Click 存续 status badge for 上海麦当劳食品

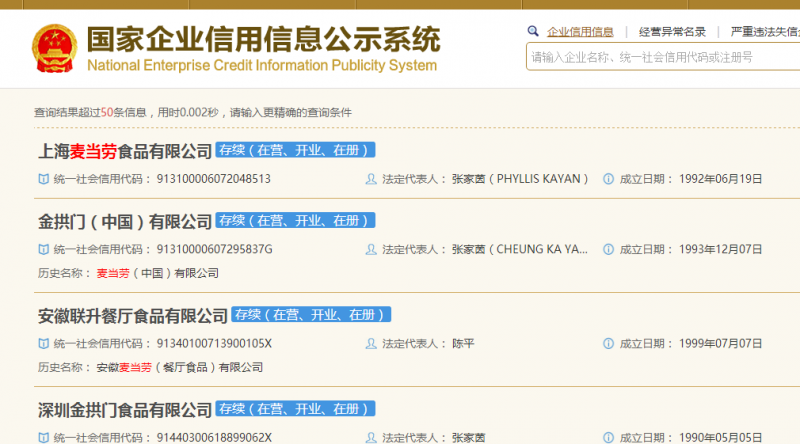click(x=296, y=151)
